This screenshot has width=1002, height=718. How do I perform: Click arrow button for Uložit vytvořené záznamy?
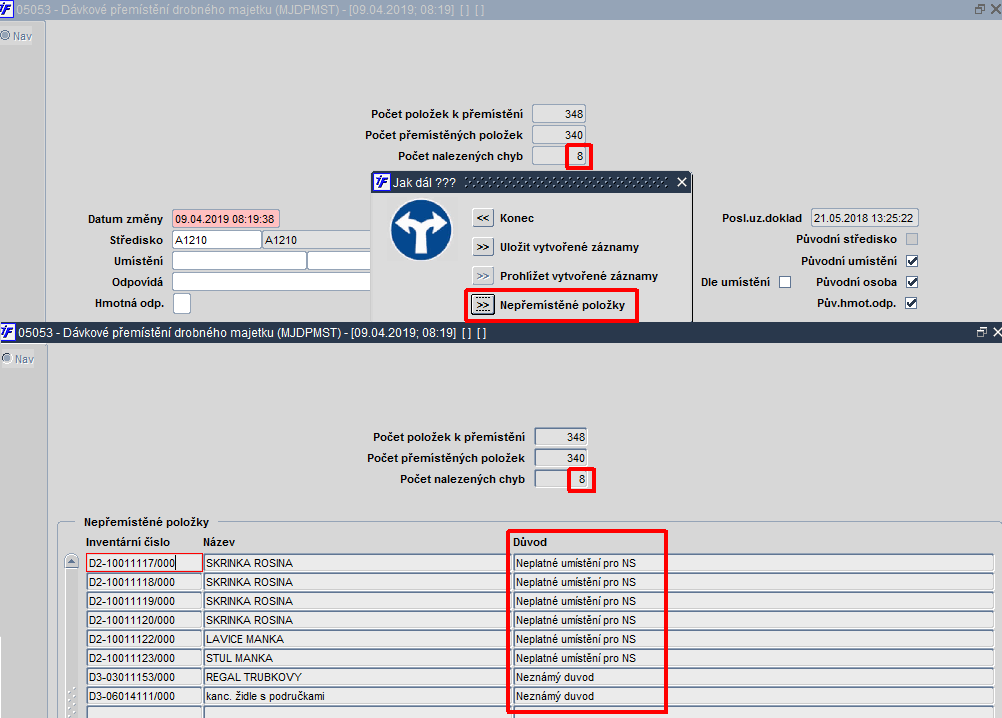coord(482,247)
